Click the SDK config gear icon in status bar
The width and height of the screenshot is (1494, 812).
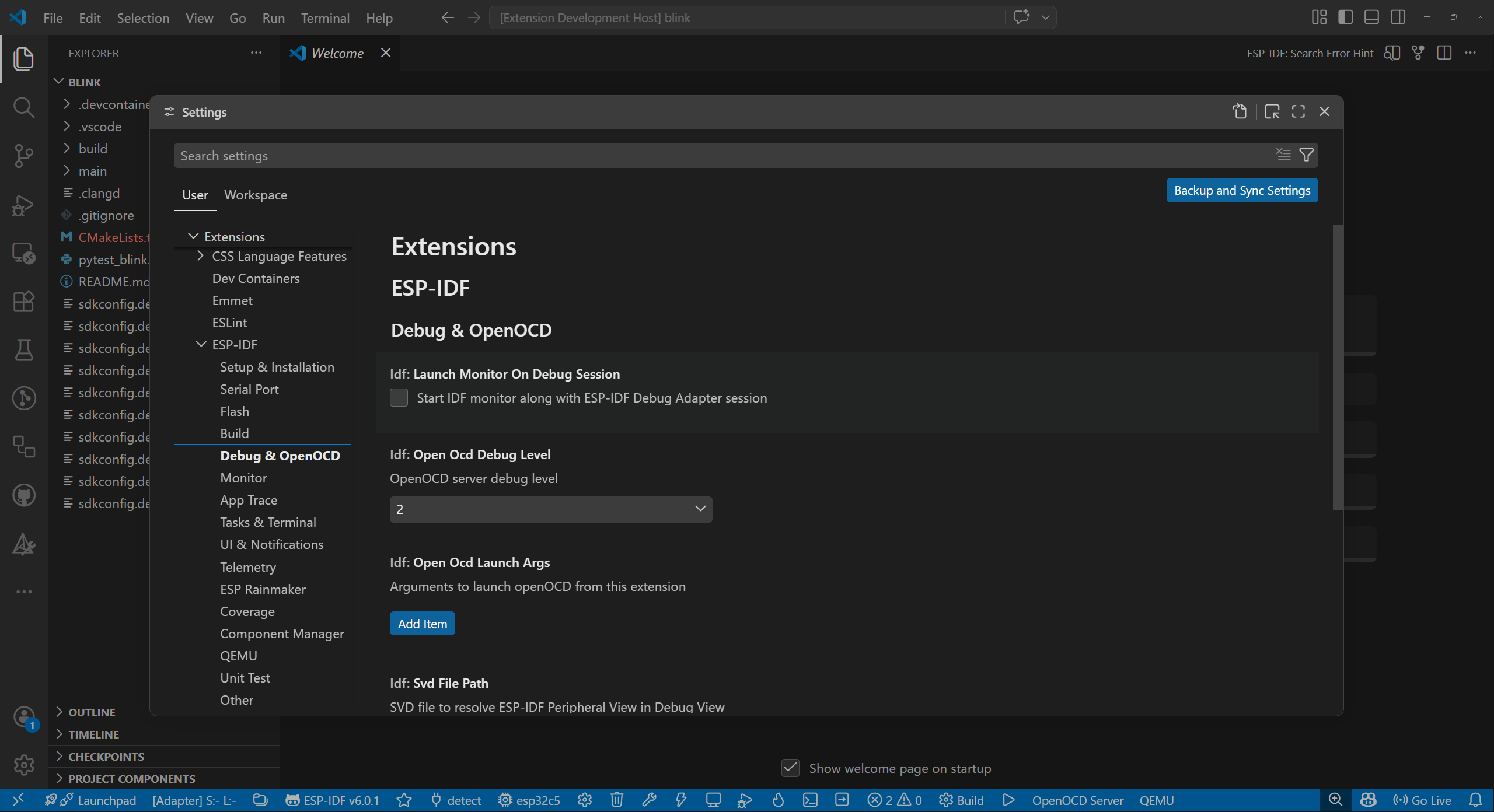pyautogui.click(x=585, y=800)
